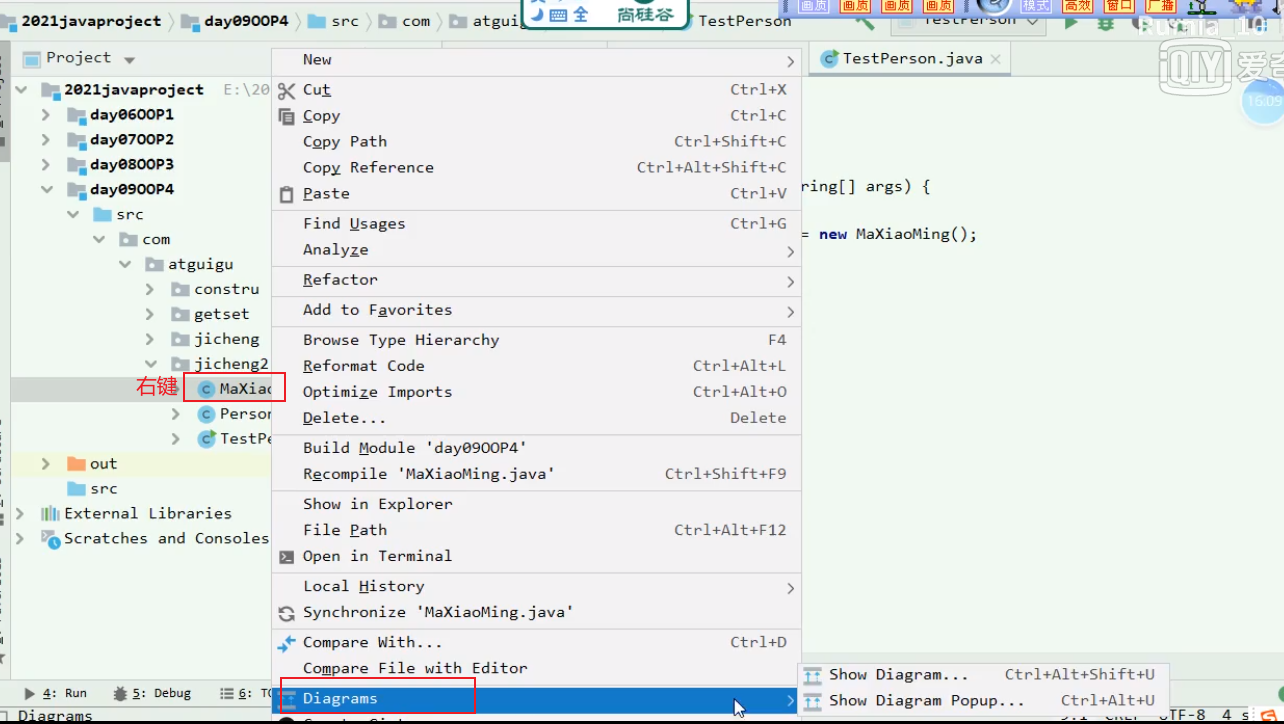Screen dimensions: 1284x724
Task: Choose Compare File with Editor
Action: click(x=537, y=669)
